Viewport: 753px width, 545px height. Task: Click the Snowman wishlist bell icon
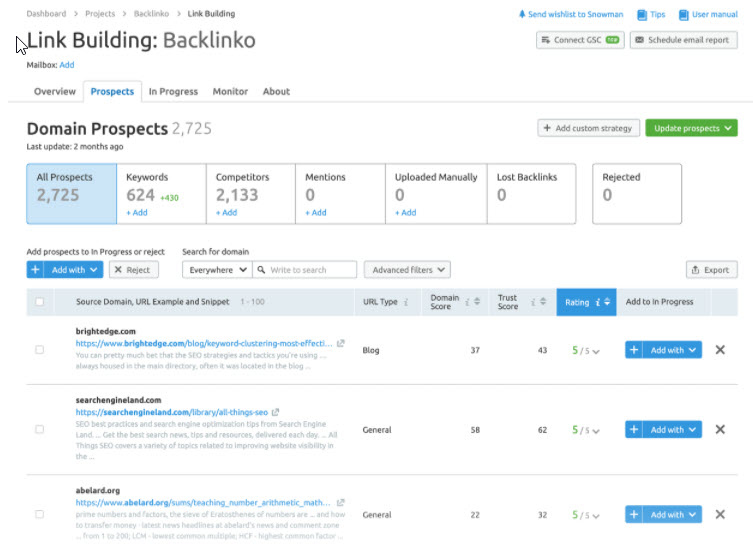(x=522, y=14)
